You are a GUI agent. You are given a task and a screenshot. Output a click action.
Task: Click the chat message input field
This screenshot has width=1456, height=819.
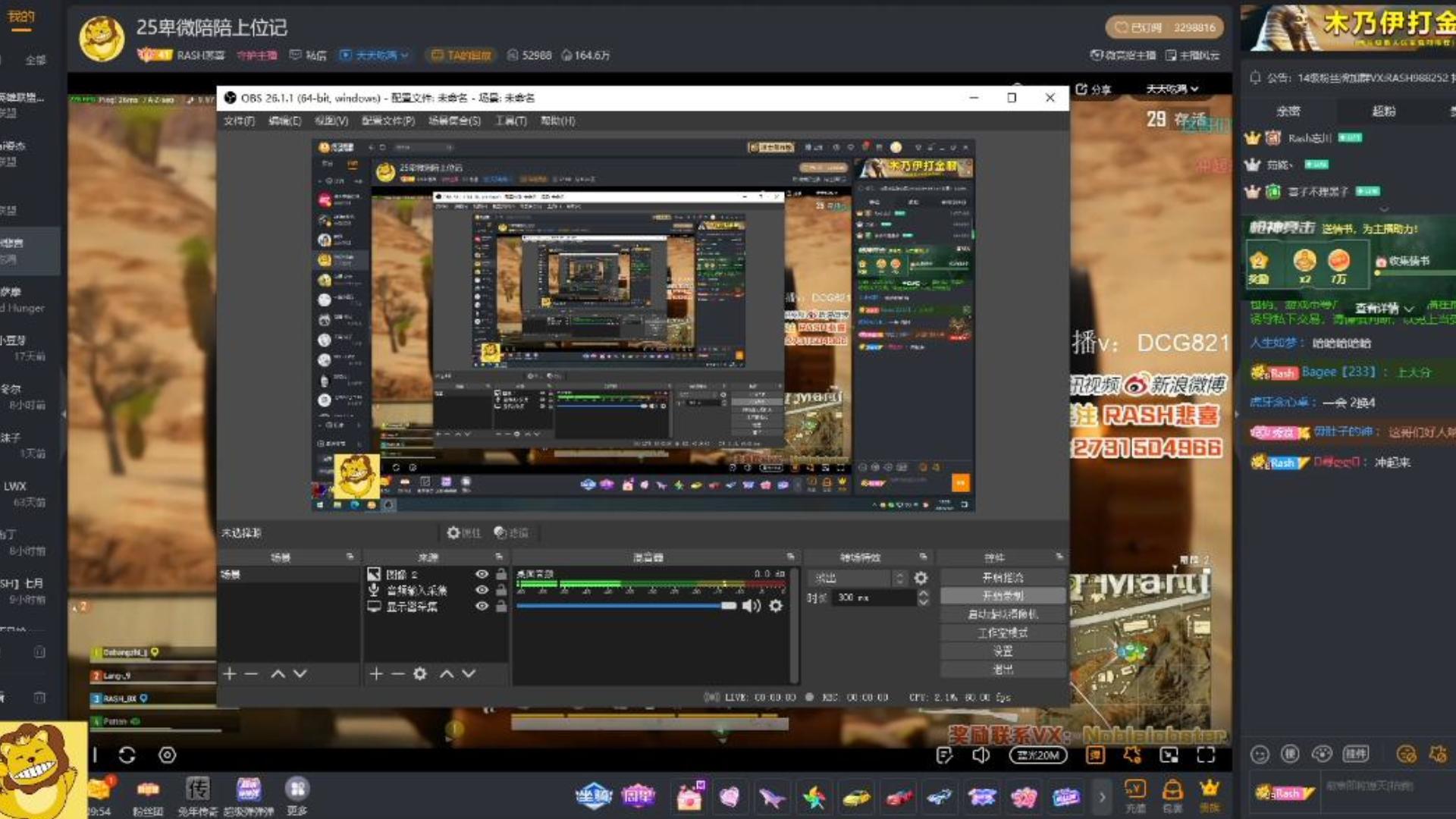(1388, 792)
